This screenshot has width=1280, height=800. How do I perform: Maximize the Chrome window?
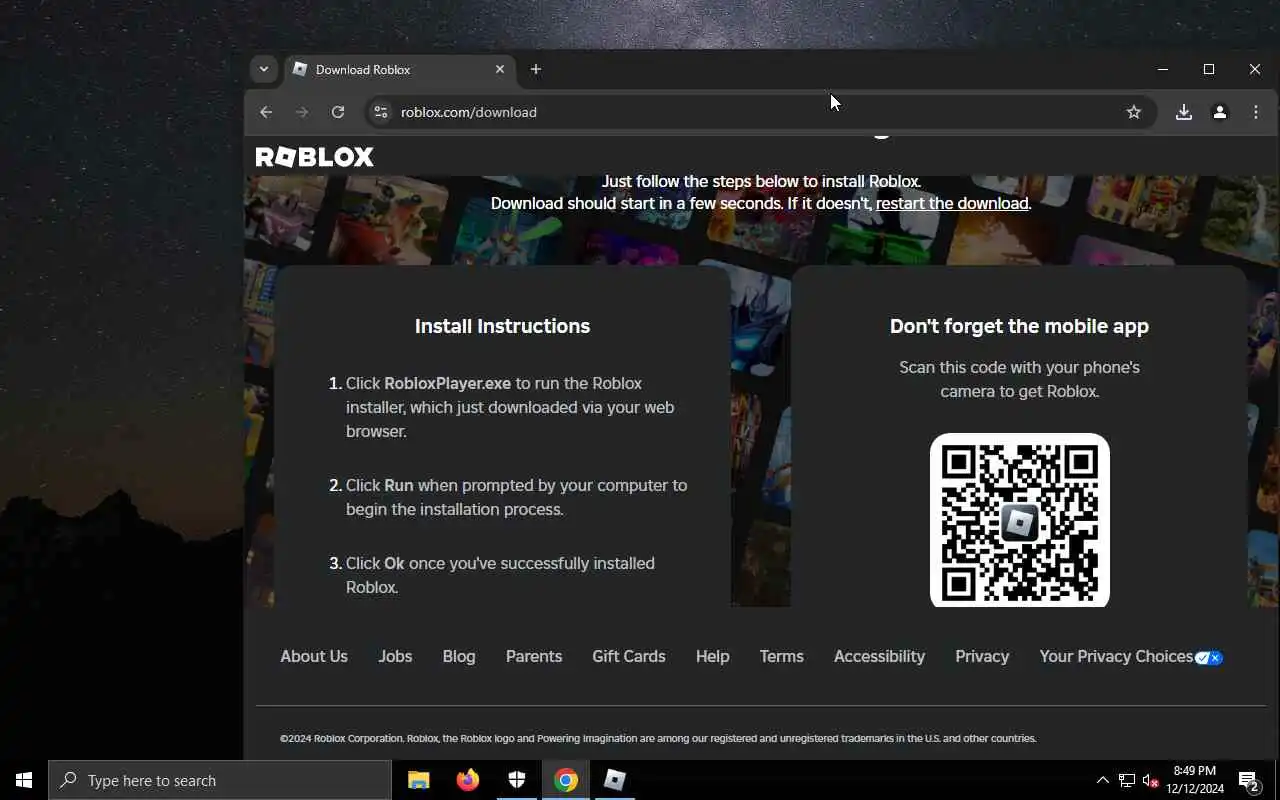[x=1209, y=69]
